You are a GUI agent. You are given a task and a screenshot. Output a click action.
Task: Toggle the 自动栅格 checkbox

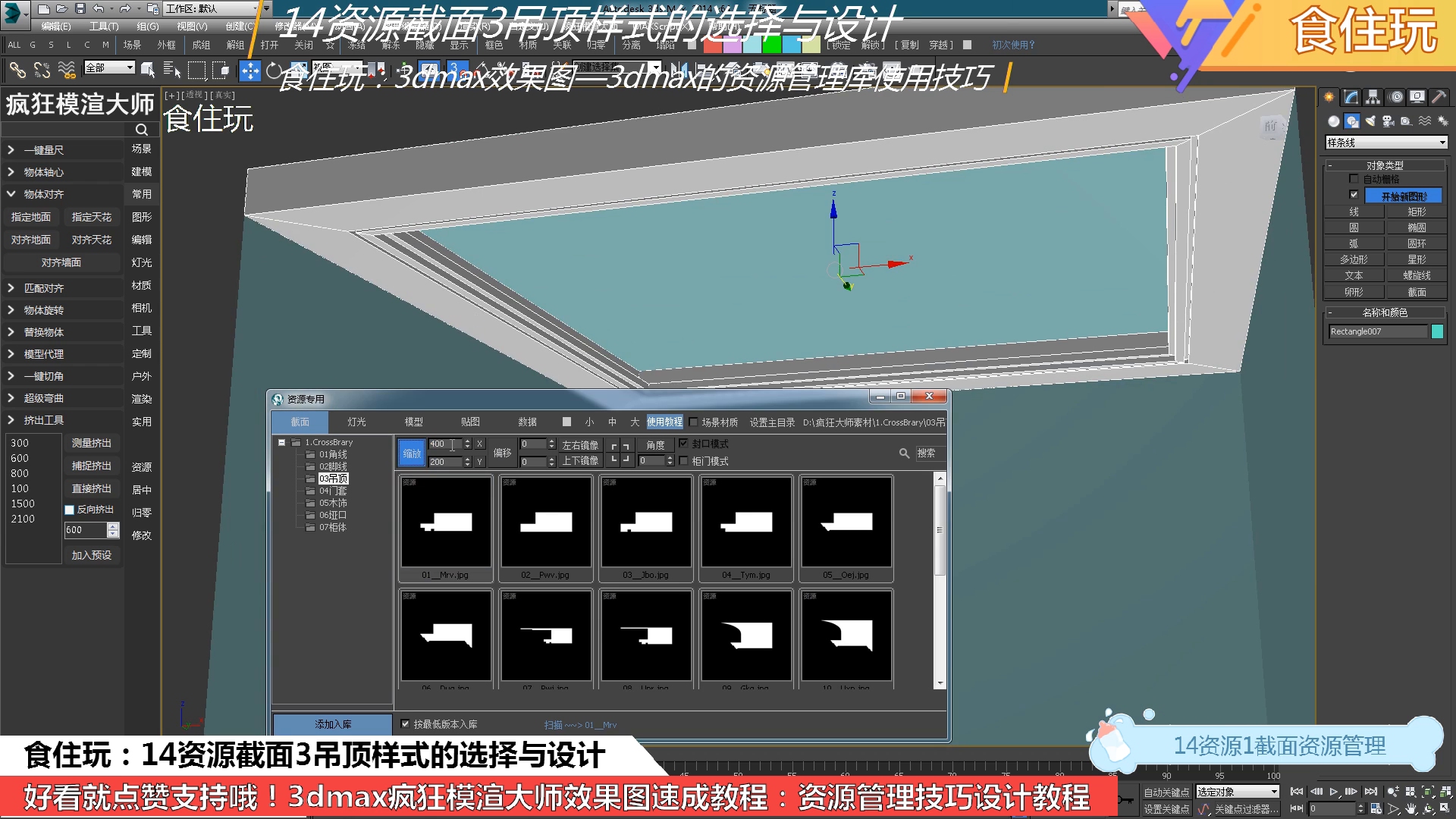[x=1353, y=179]
